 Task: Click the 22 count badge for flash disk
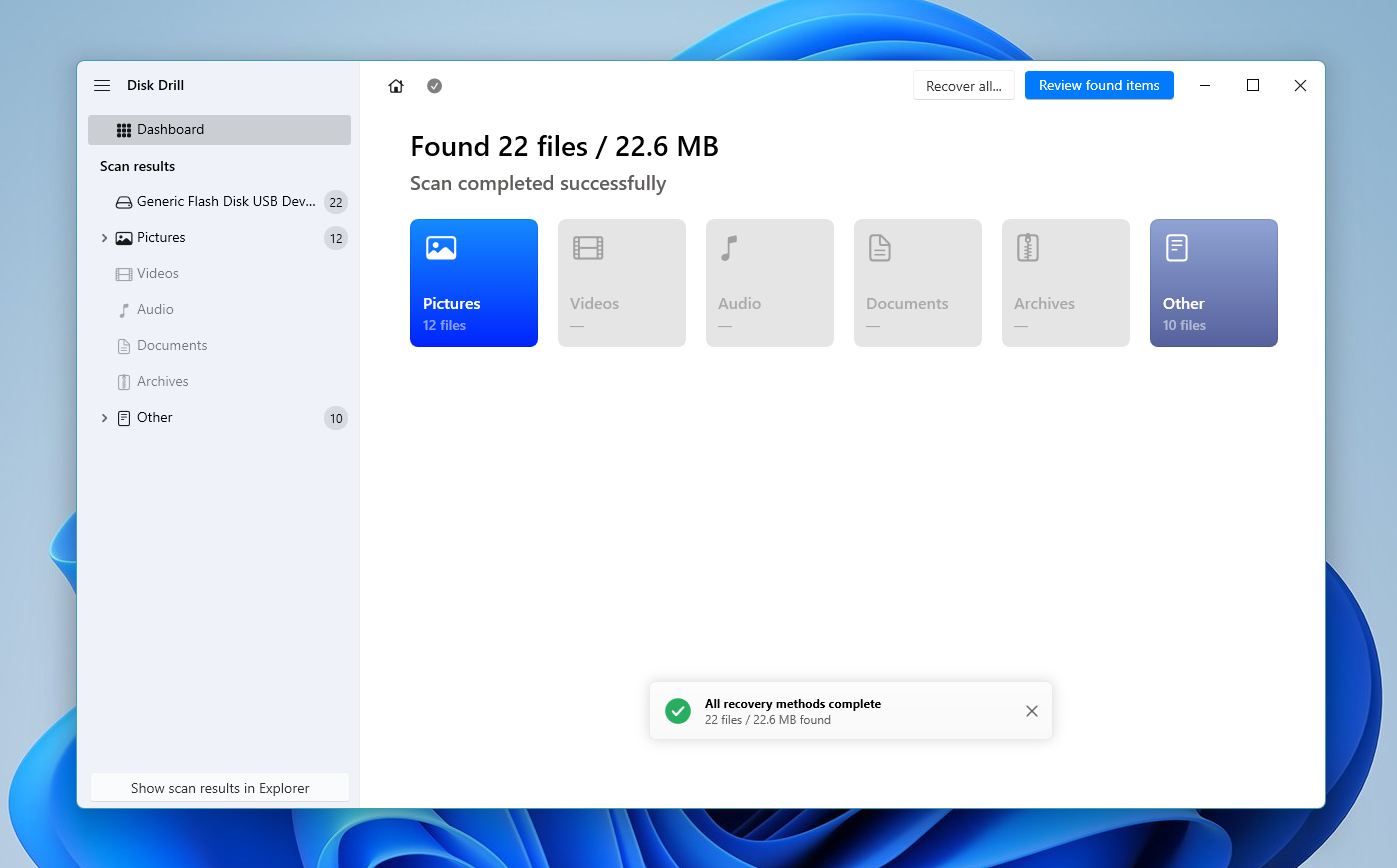click(x=336, y=202)
